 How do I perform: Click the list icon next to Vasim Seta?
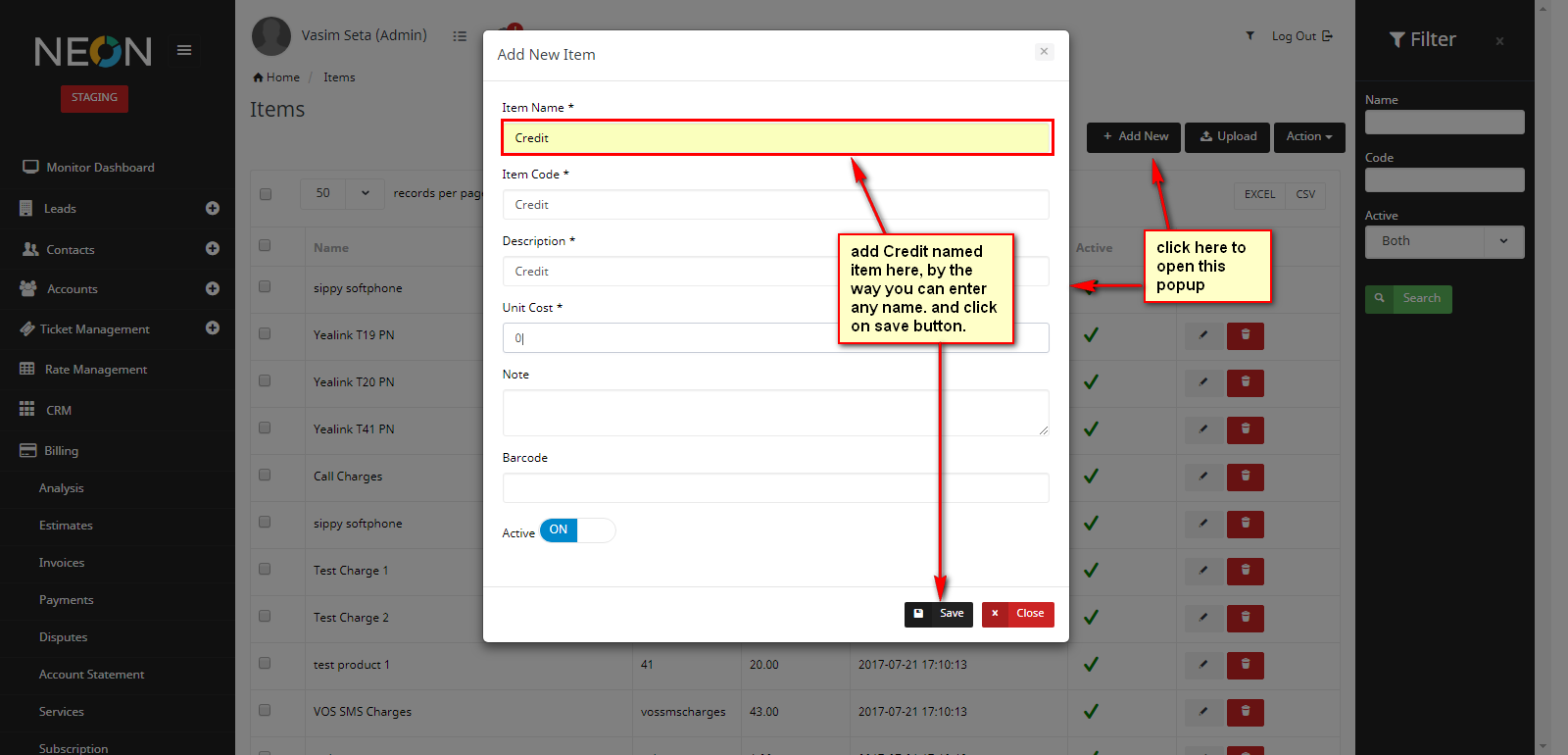tap(460, 36)
